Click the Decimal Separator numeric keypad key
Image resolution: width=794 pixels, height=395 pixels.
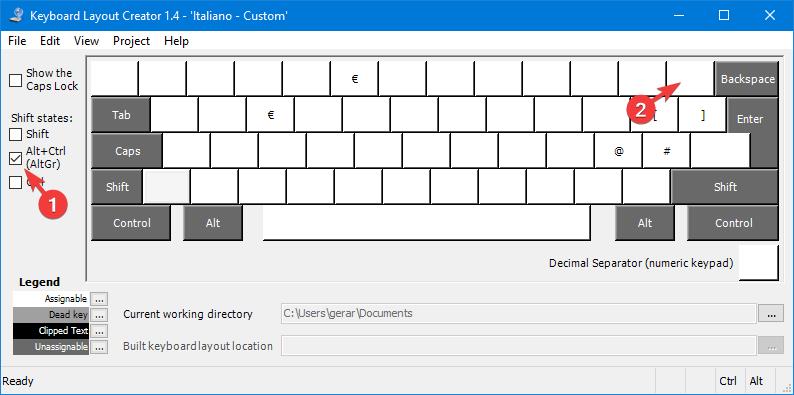758,262
